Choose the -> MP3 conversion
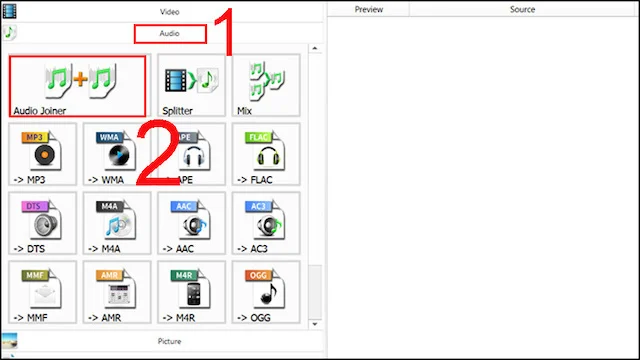 click(x=42, y=154)
